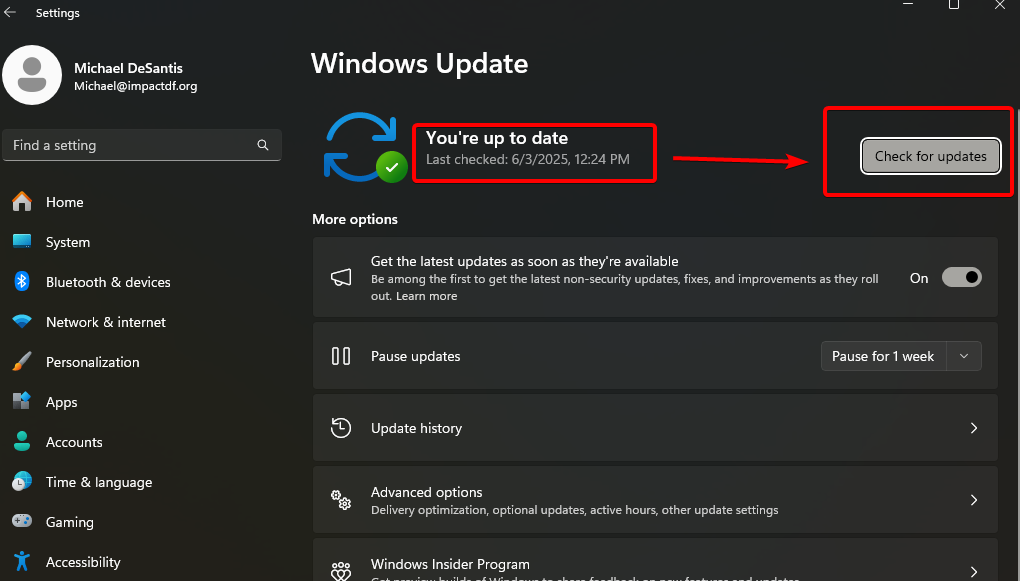Click the Advanced options title text
1020x581 pixels.
[x=427, y=493]
